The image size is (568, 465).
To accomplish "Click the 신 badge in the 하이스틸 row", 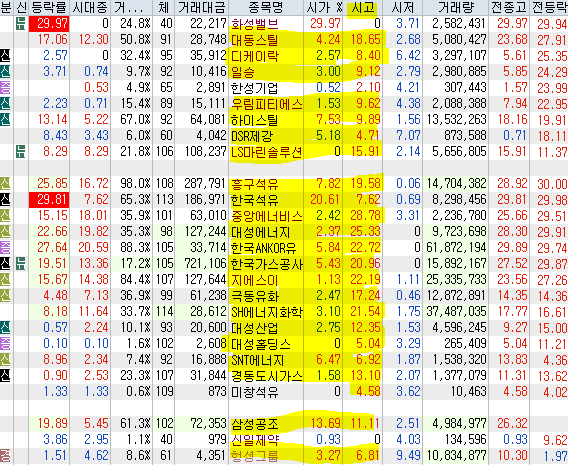I will coord(5,120).
